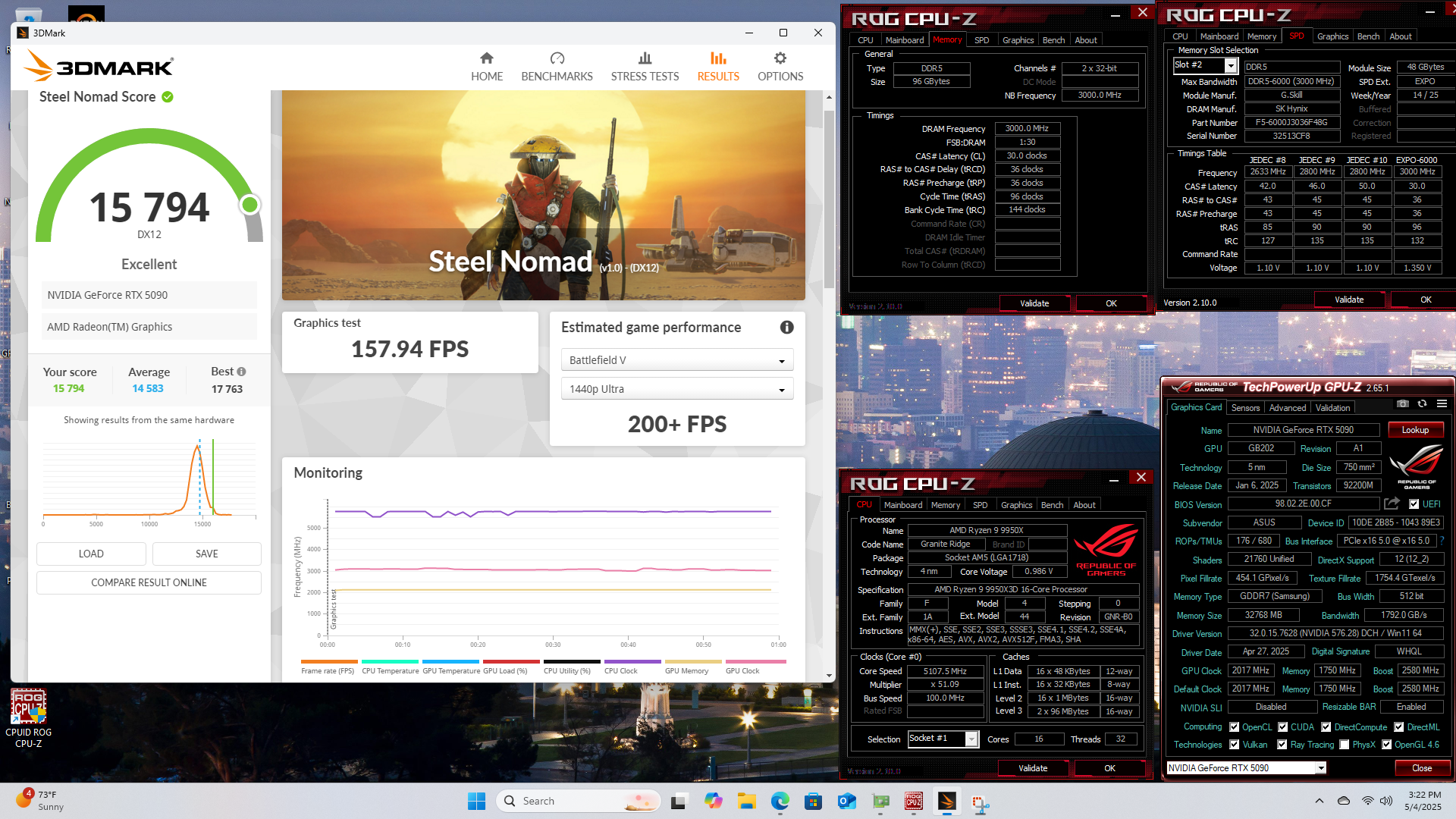Toggle the DirectML checkbox in GPU-Z
This screenshot has width=1456, height=819.
point(1398,726)
